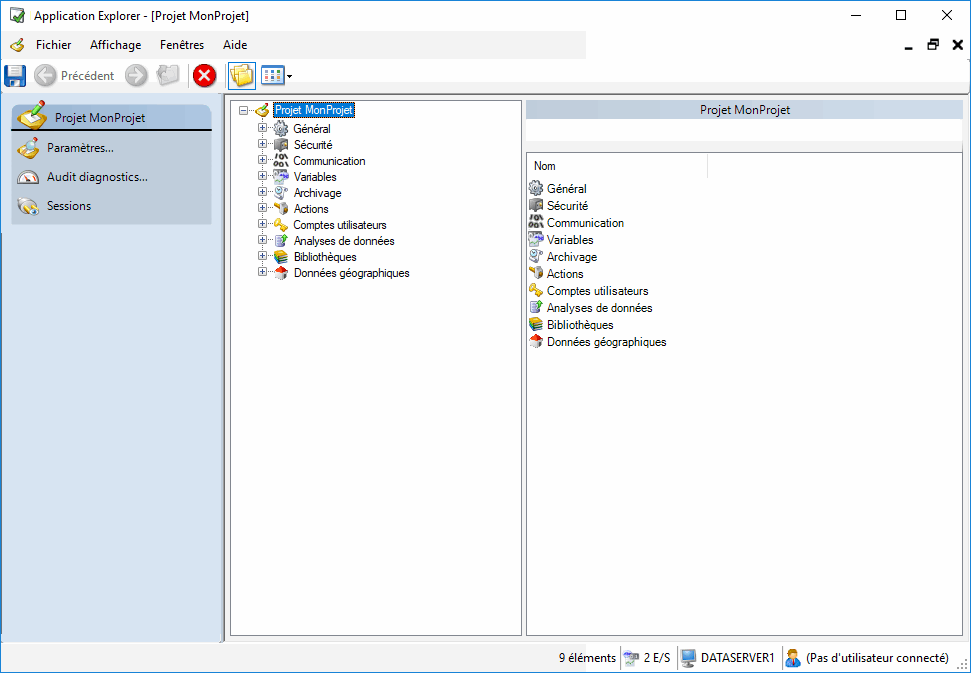971x673 pixels.
Task: Open Audit diagnostics... in the sidebar
Action: pyautogui.click(x=97, y=177)
